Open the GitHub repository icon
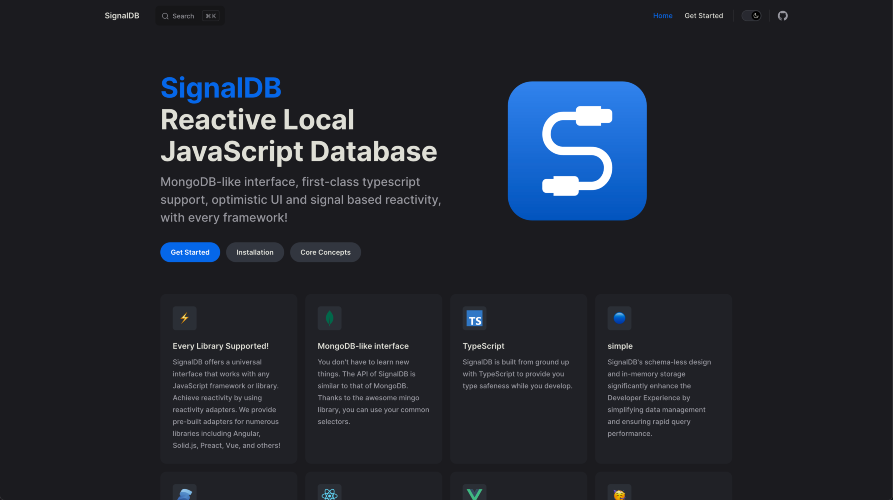893x500 pixels. pyautogui.click(x=783, y=16)
